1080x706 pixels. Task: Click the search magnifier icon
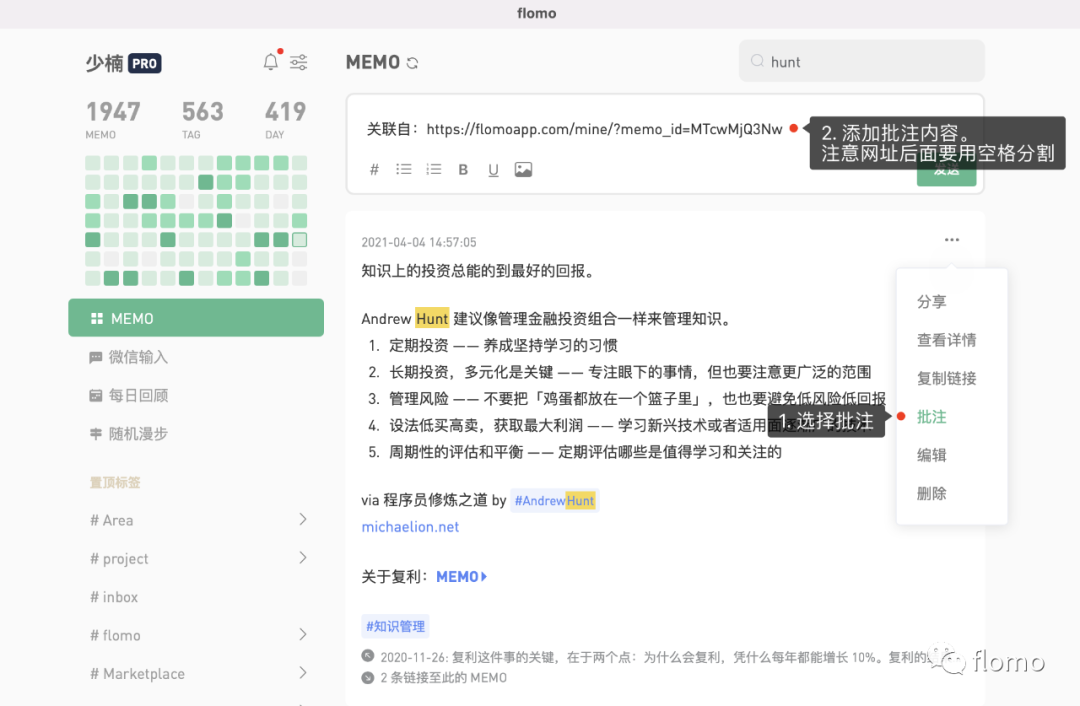coord(757,61)
